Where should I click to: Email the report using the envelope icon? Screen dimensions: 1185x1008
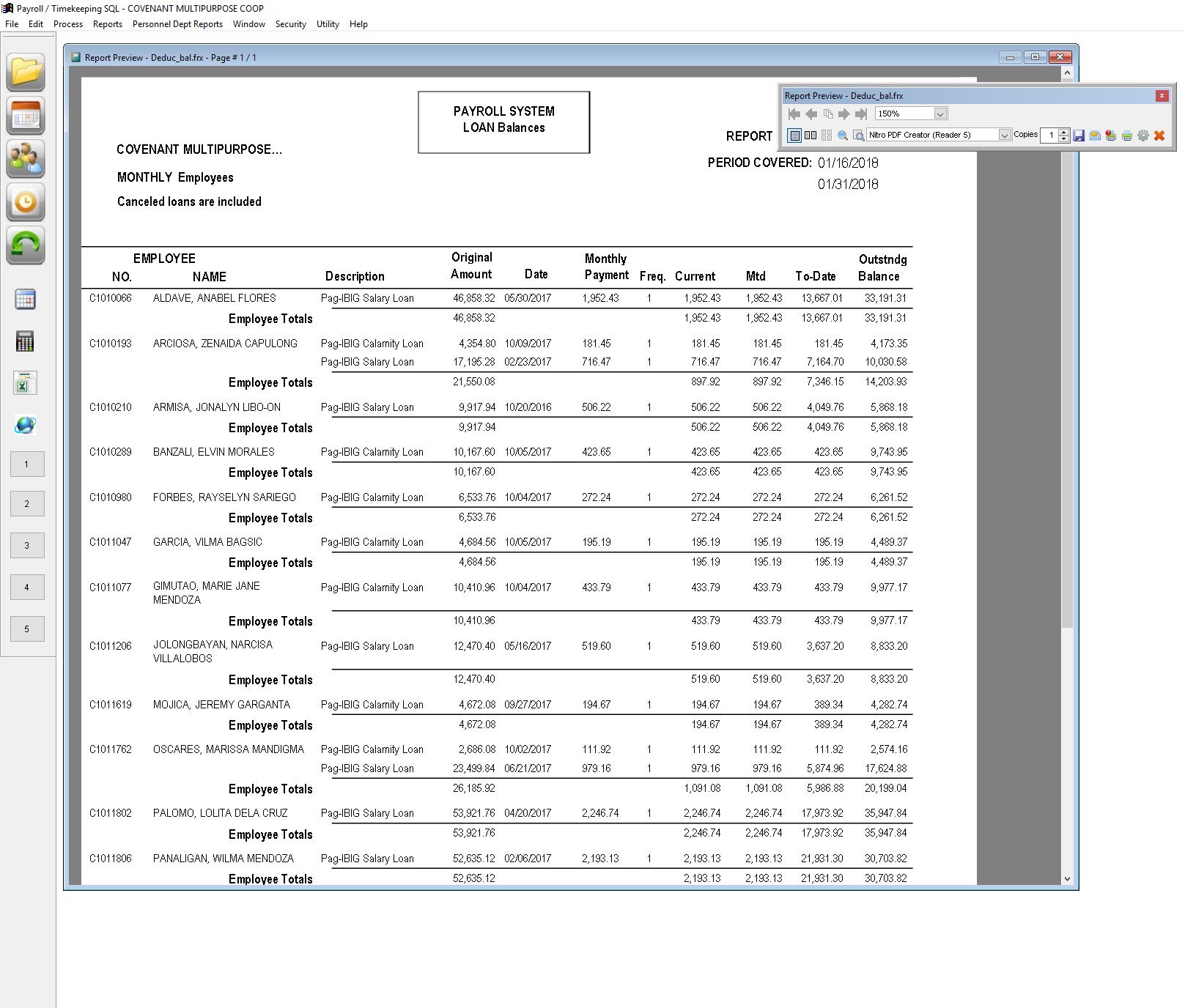pyautogui.click(x=1095, y=136)
